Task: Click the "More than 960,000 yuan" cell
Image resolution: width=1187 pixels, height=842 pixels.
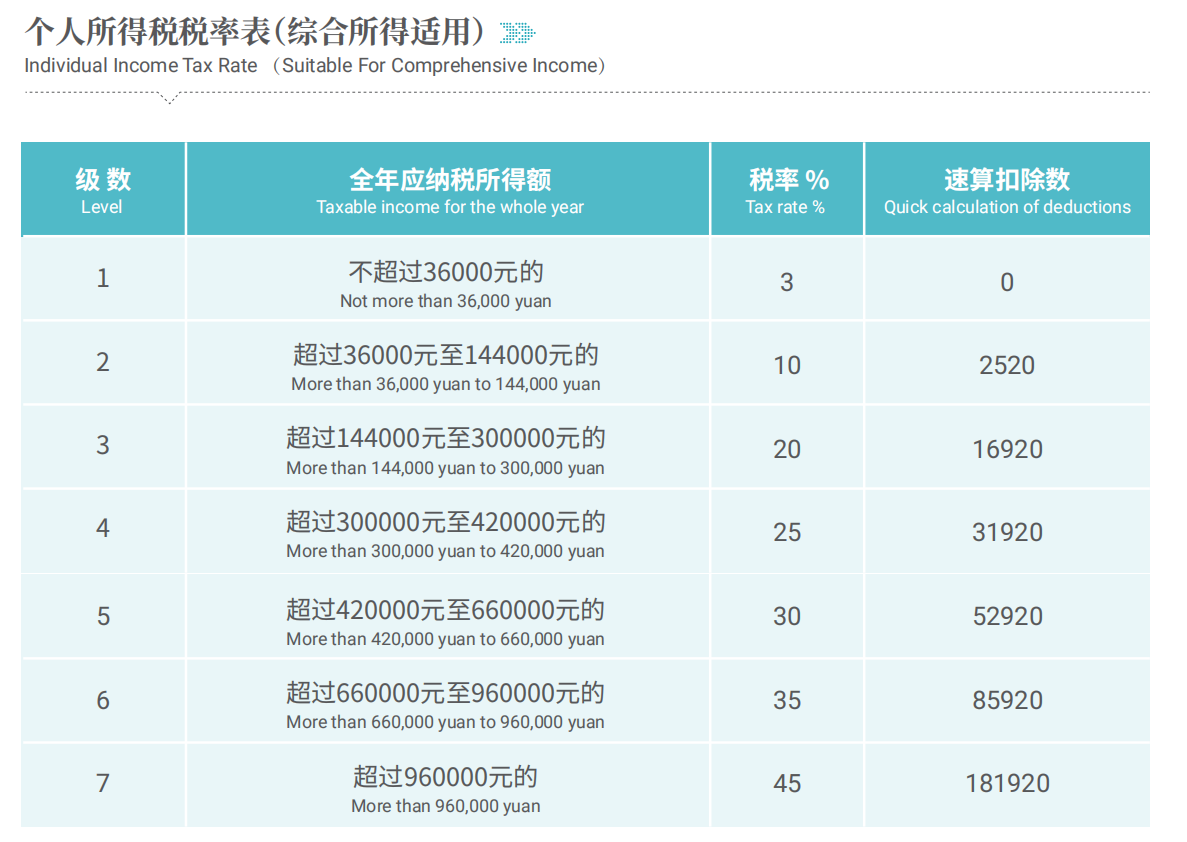Action: click(446, 790)
